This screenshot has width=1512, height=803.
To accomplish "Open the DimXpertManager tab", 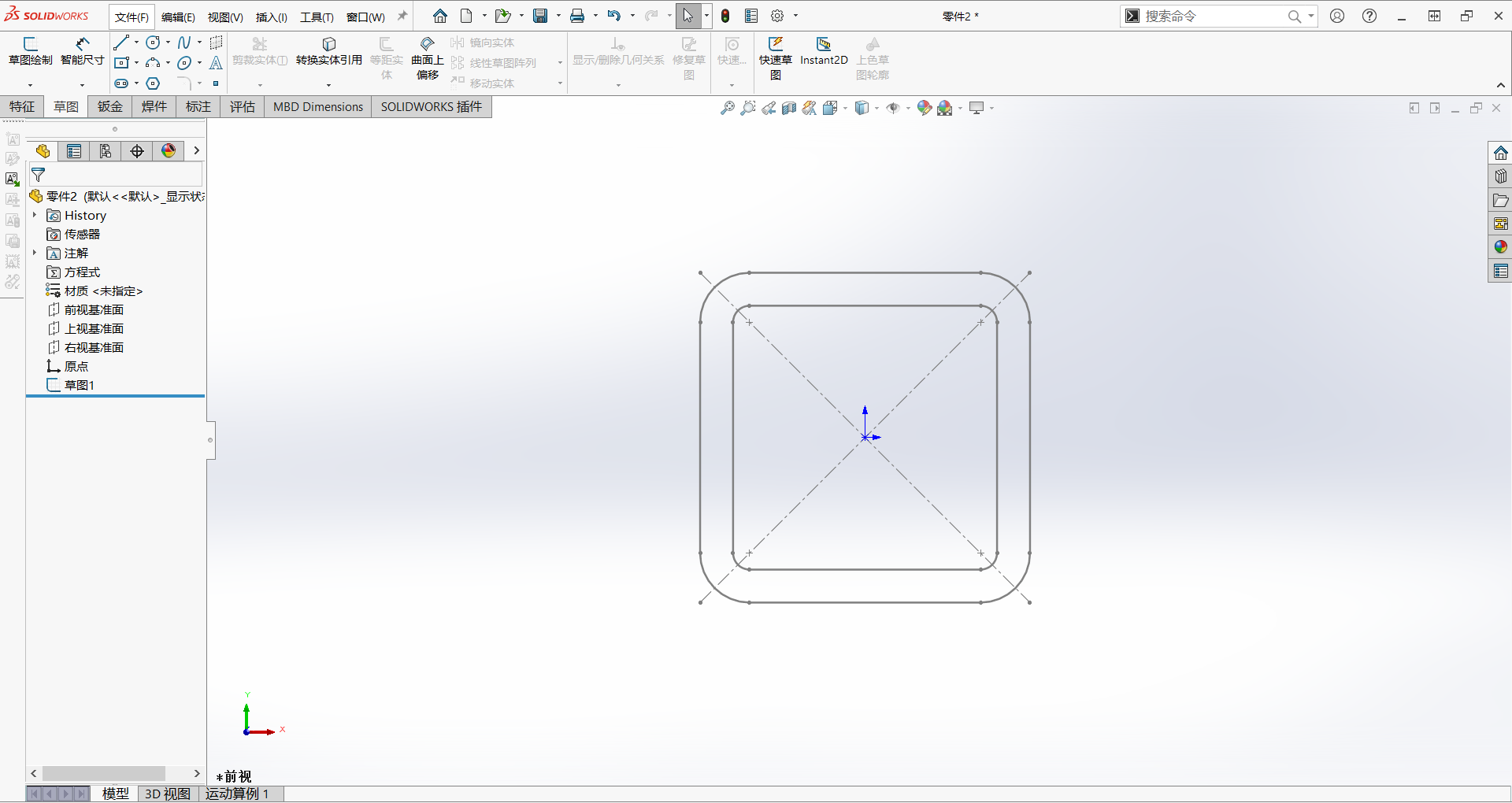I will 137,151.
